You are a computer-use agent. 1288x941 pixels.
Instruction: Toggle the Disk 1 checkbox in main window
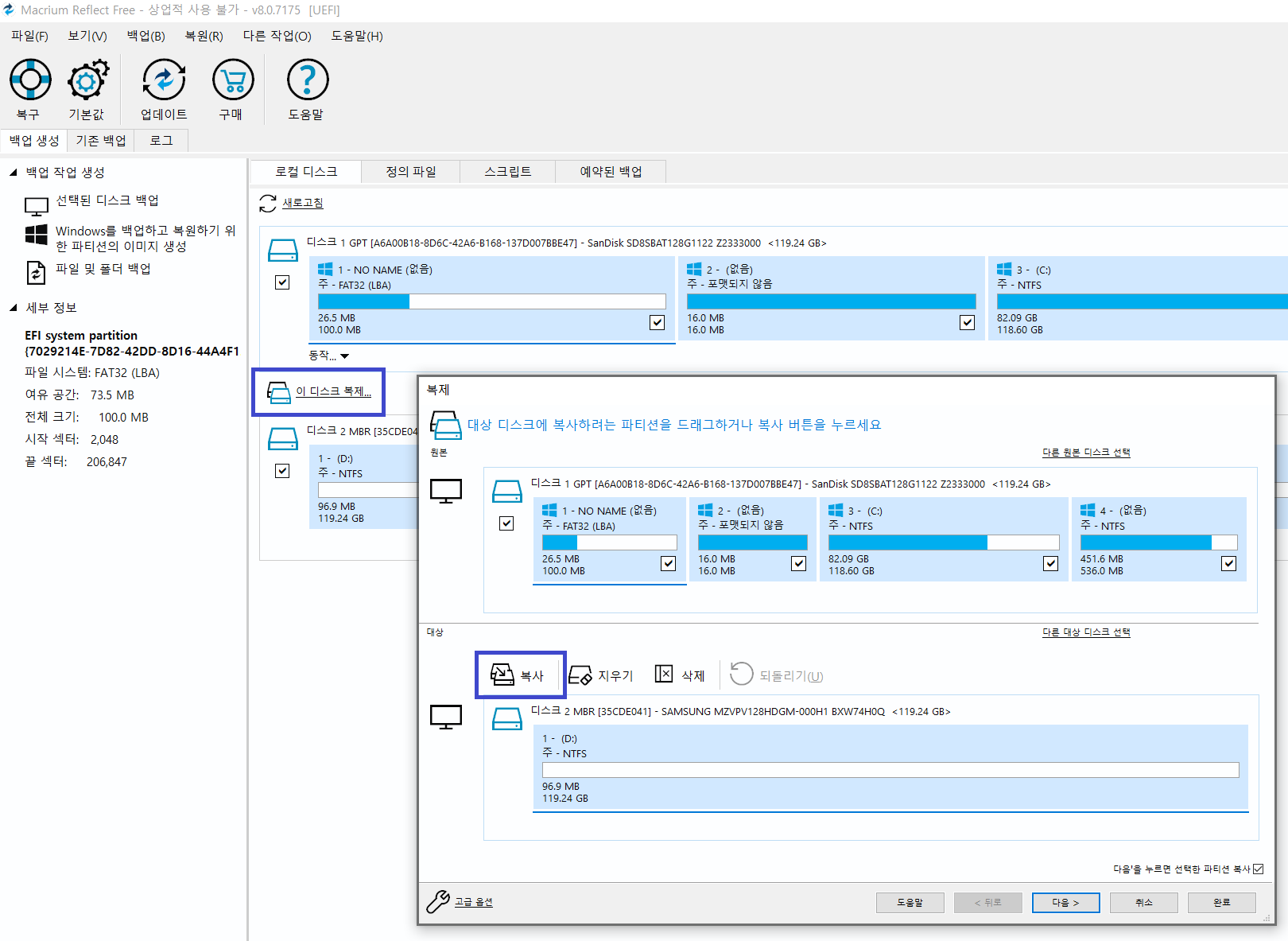pos(282,282)
